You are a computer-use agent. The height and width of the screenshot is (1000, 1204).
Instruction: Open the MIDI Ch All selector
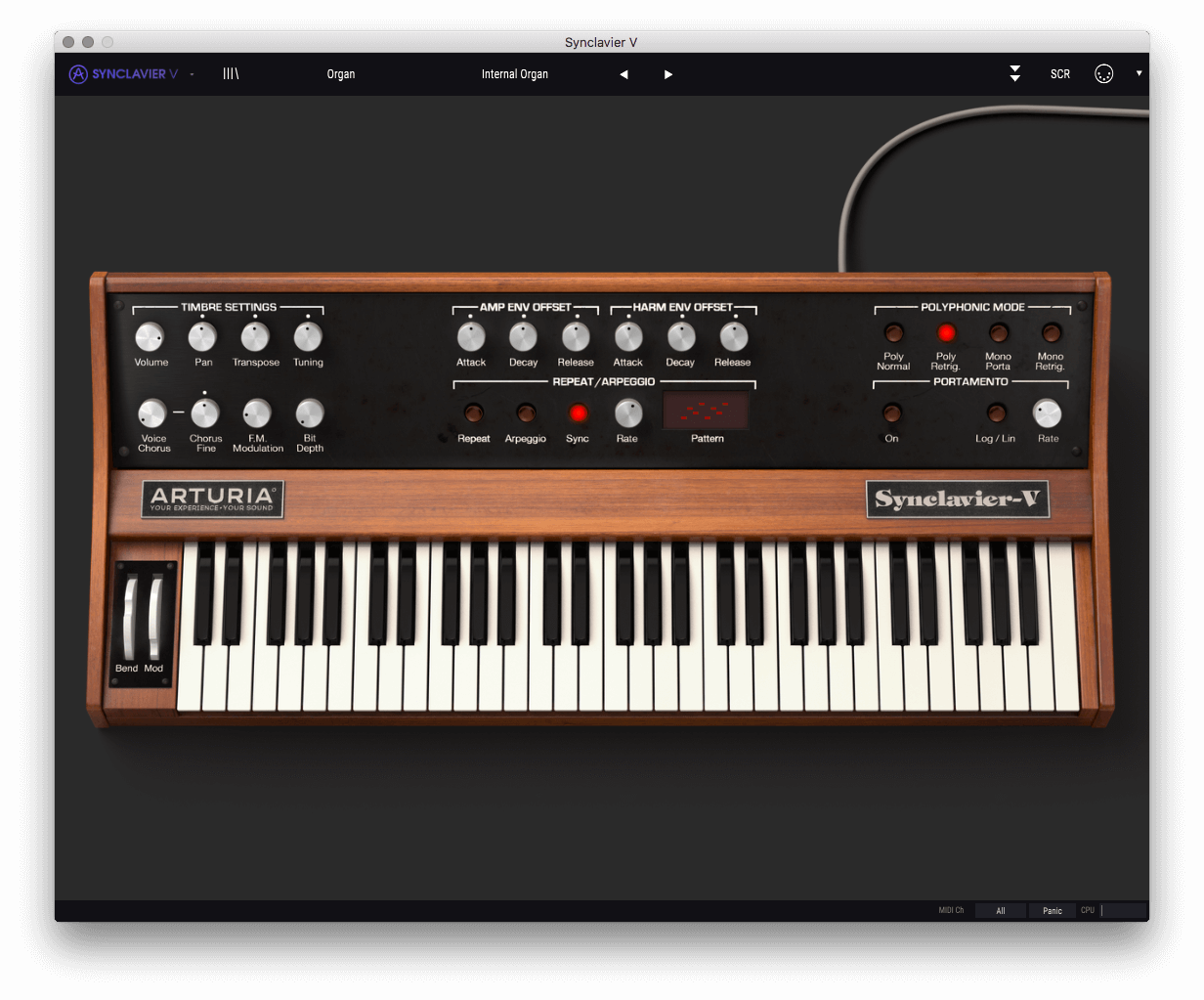point(1001,911)
